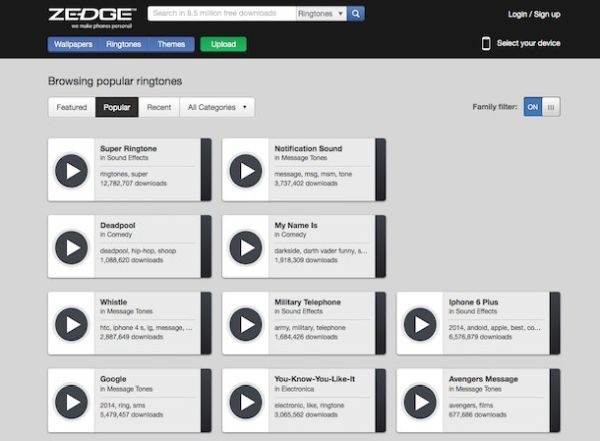Click the search magnifier button
600x441 pixels.
click(x=356, y=14)
